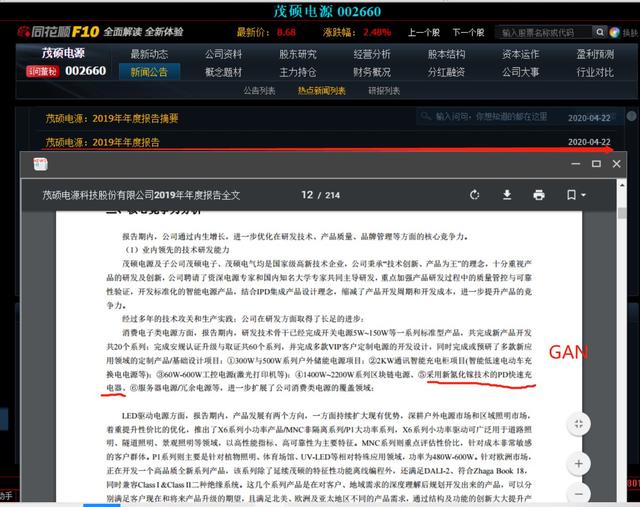Go to previous stock via 上一个股
The height and width of the screenshot is (507, 640).
[x=424, y=32]
